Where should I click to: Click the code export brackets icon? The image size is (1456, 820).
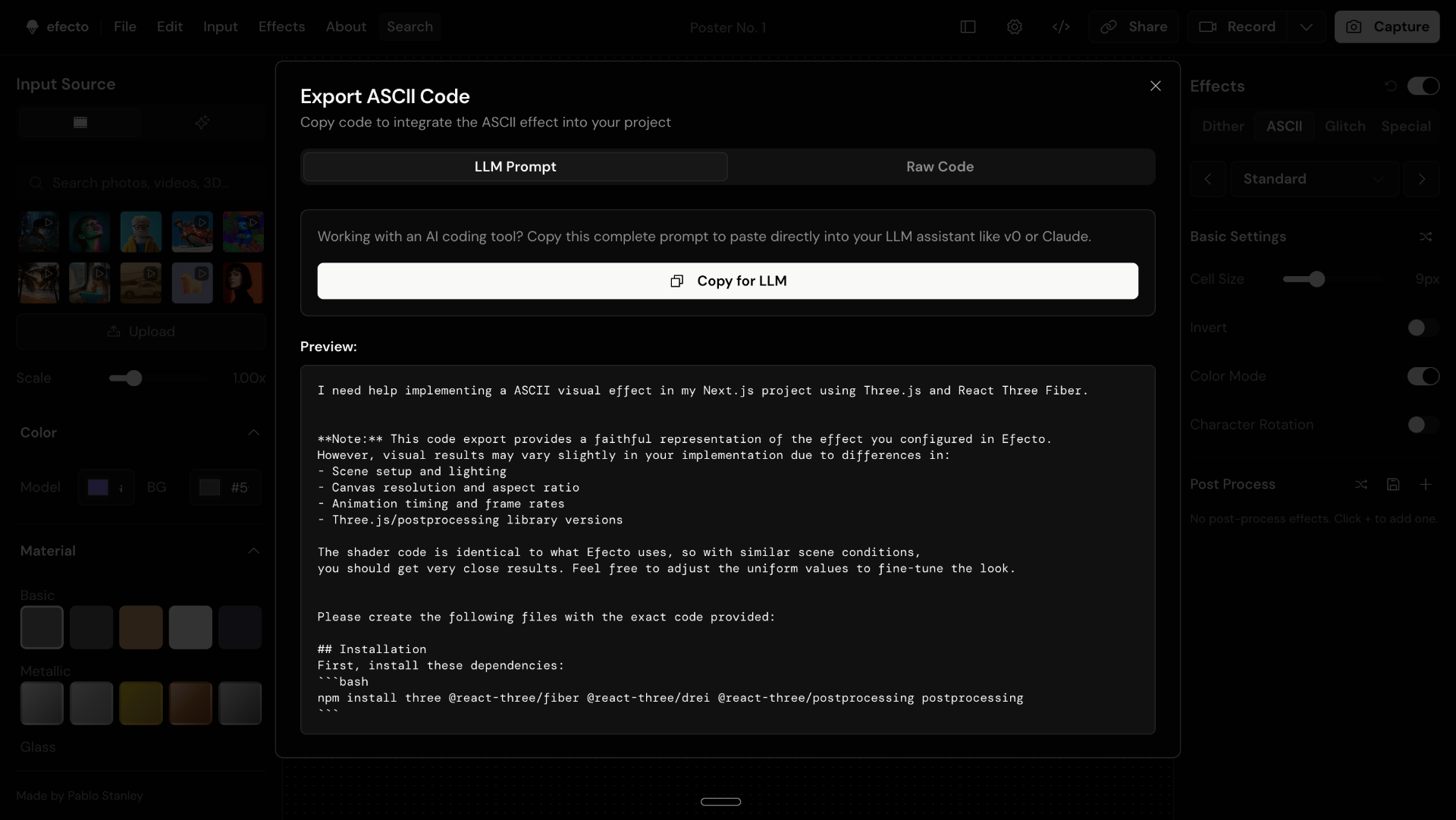(1061, 27)
